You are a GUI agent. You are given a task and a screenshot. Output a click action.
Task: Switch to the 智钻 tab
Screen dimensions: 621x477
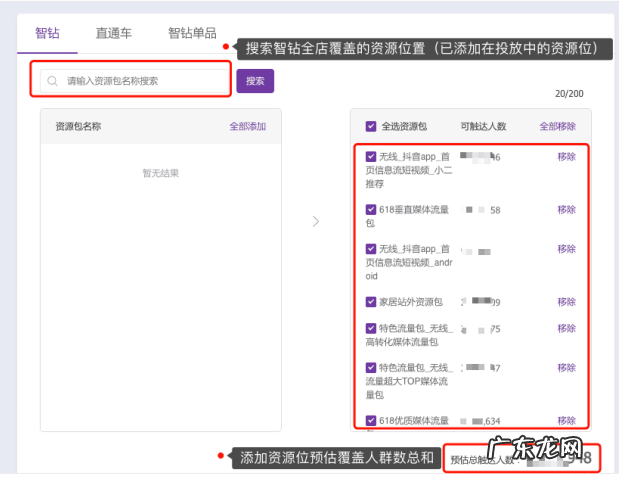[x=47, y=33]
